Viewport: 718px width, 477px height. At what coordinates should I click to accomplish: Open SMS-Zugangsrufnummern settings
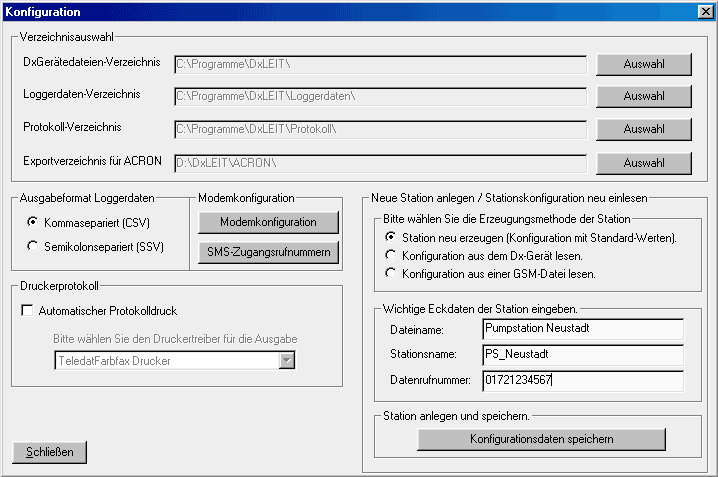point(268,252)
